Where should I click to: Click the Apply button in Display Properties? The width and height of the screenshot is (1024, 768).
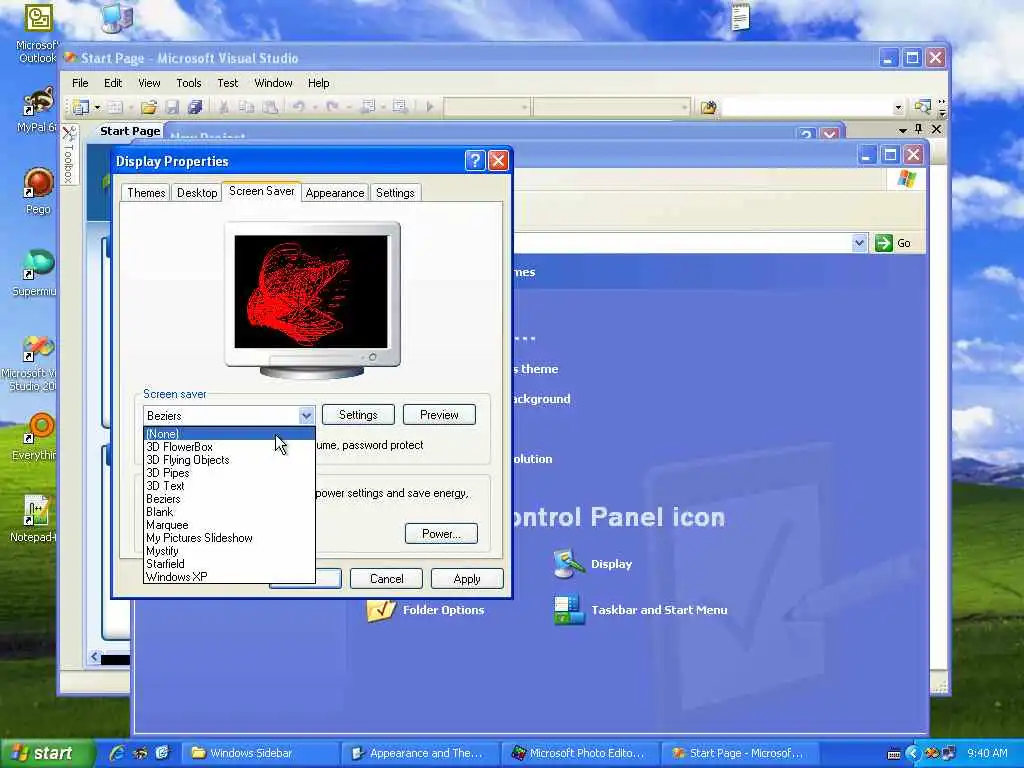pyautogui.click(x=467, y=579)
